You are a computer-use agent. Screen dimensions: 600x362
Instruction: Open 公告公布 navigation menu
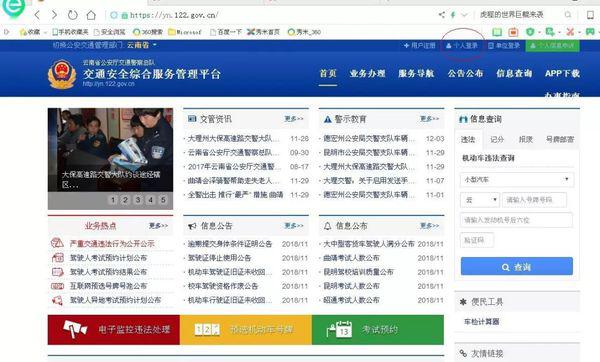coord(465,73)
